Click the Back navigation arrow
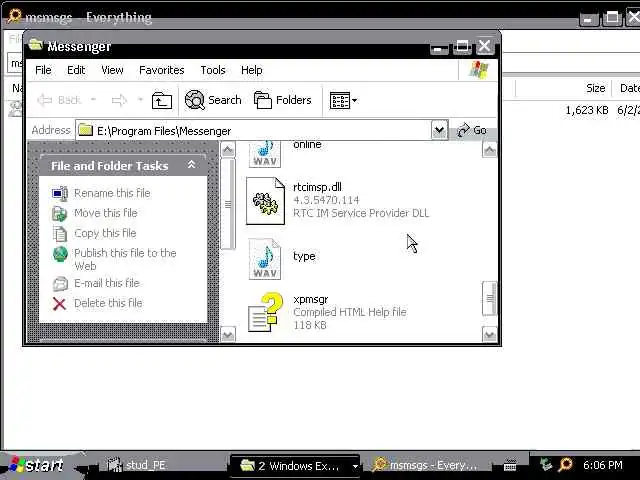Viewport: 640px width, 480px height. click(x=58, y=100)
